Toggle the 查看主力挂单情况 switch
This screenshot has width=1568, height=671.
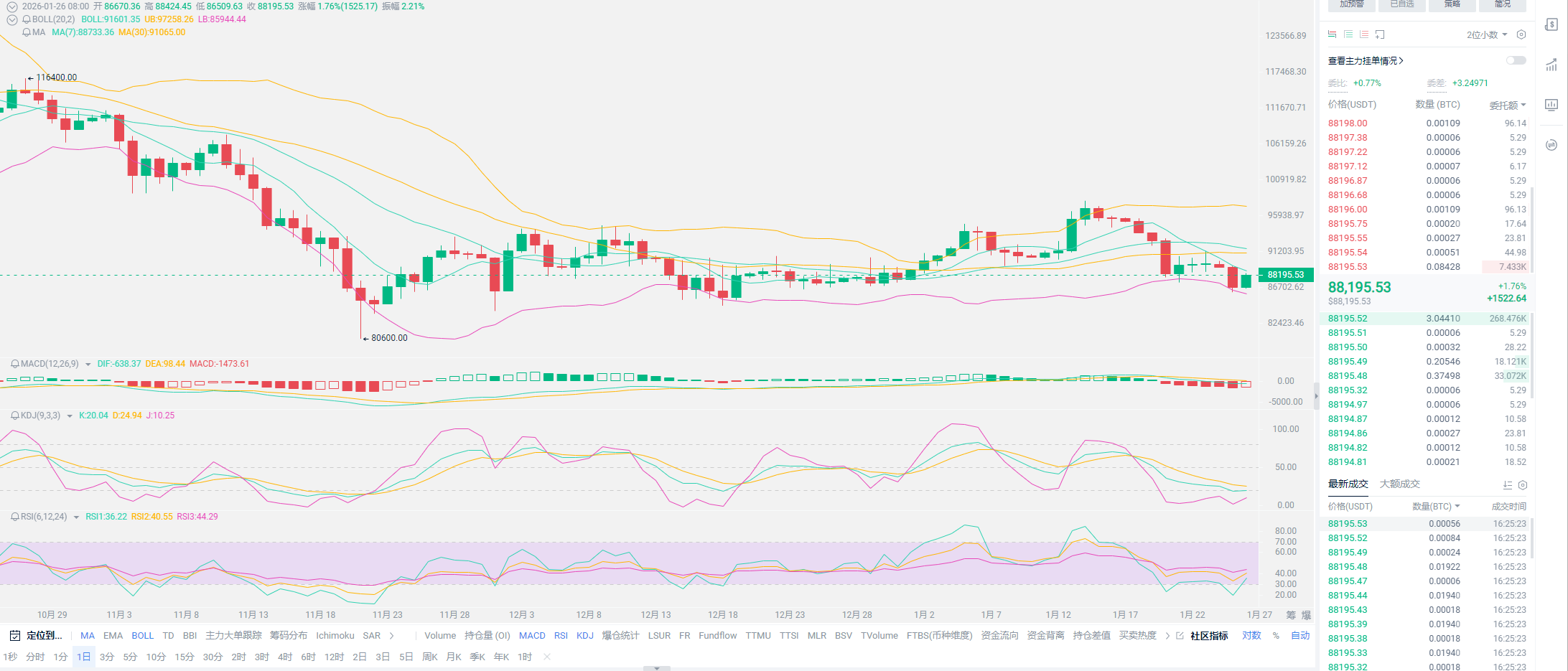(1516, 60)
